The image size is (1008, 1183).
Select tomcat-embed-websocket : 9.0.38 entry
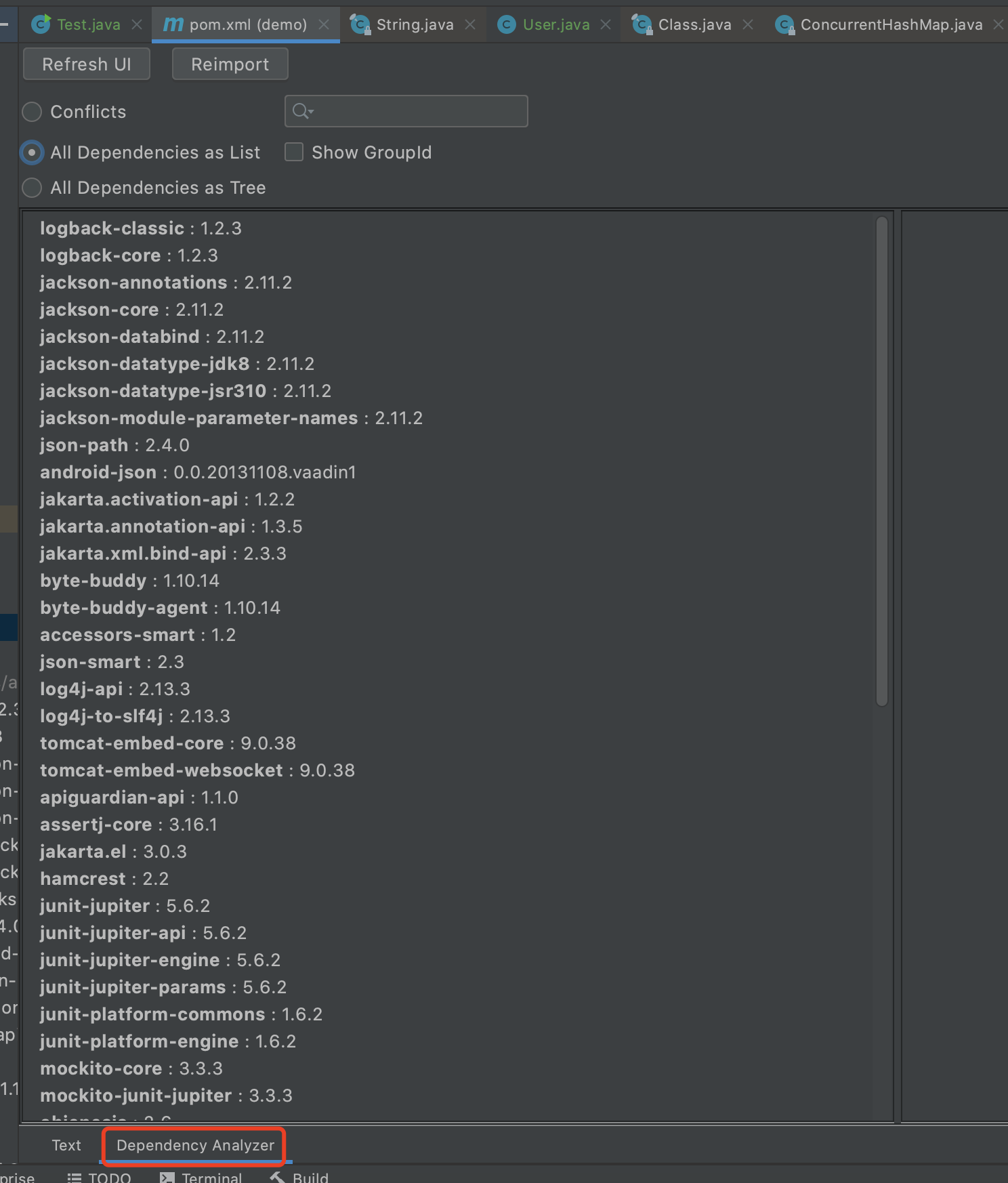tap(197, 770)
